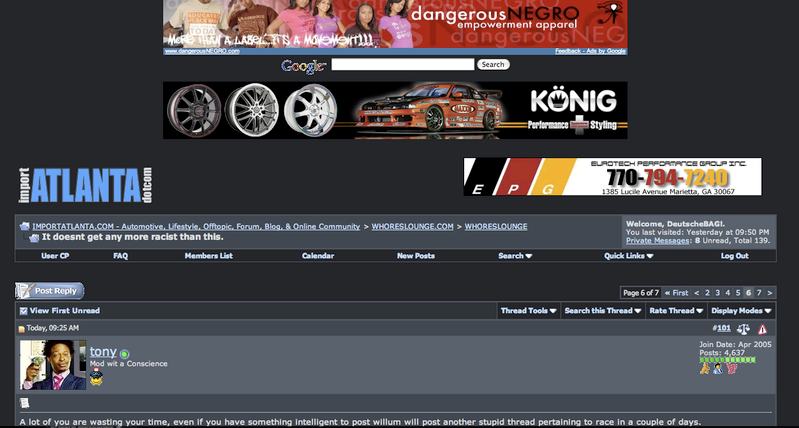799x428 pixels.
Task: Go to the previous page with the < arrow
Action: (x=697, y=293)
